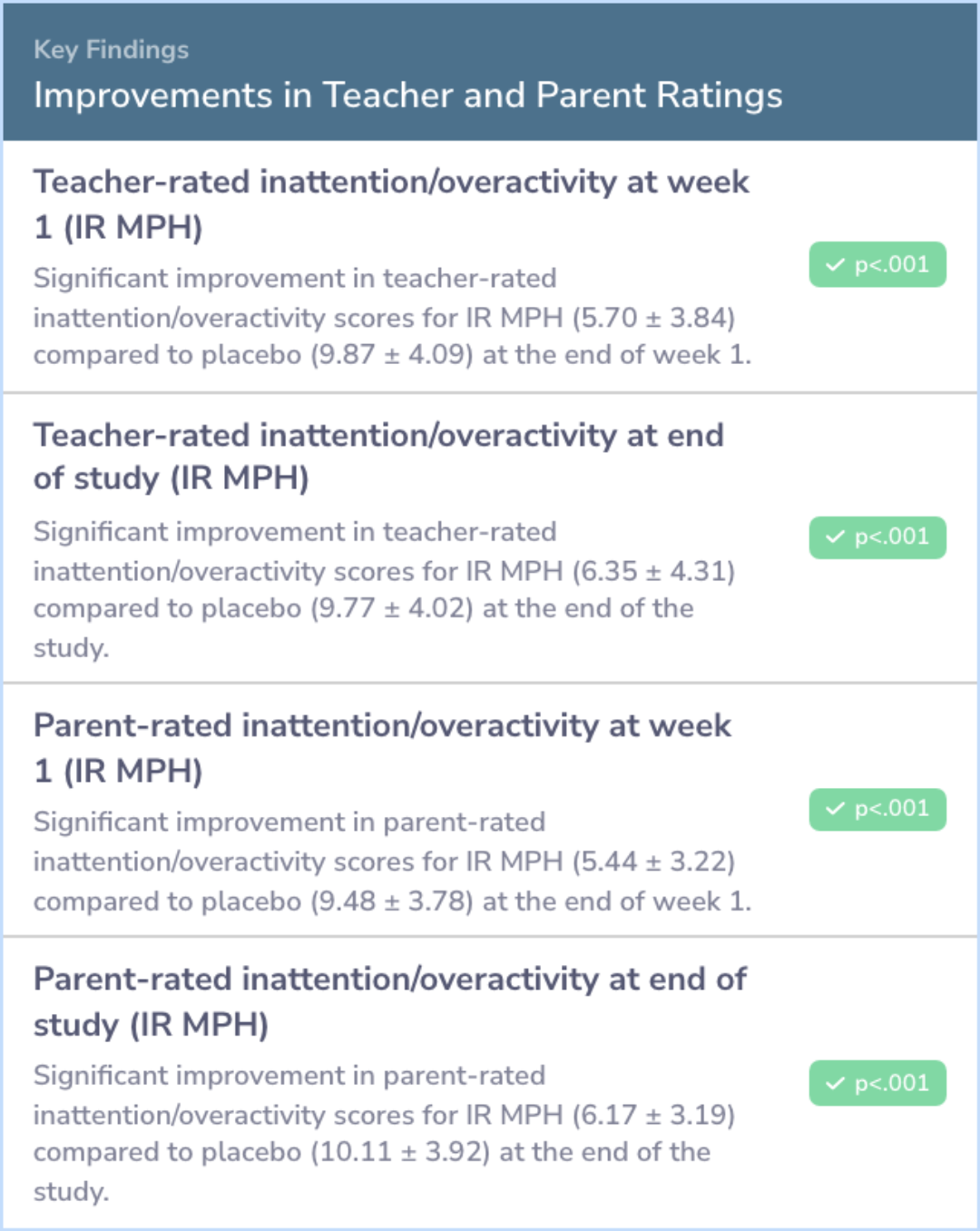The width and height of the screenshot is (980, 1231).
Task: Click description mentioning IR MPH 5.70 ± 3.84
Action: coord(392,317)
